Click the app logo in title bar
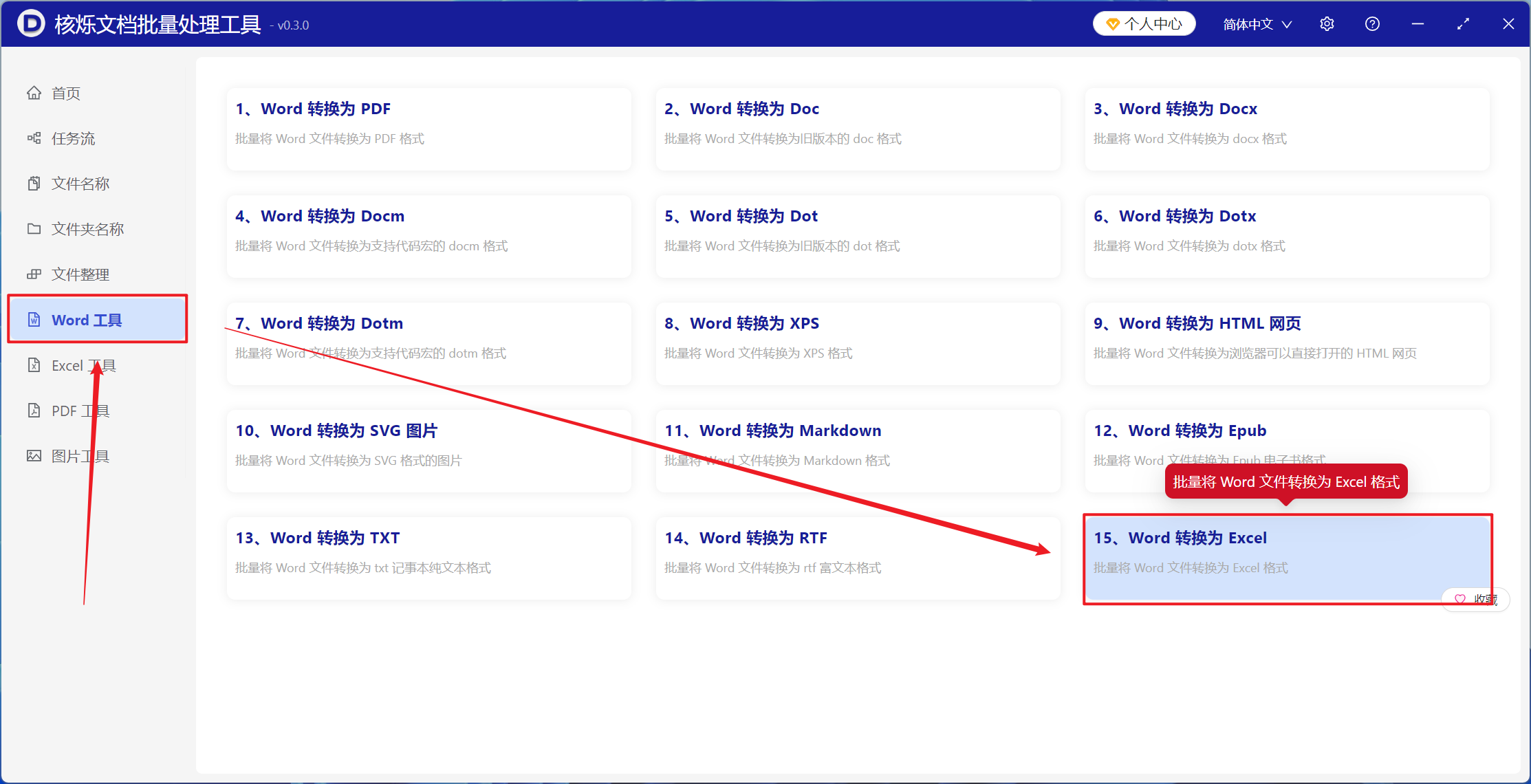The width and height of the screenshot is (1531, 784). click(31, 24)
